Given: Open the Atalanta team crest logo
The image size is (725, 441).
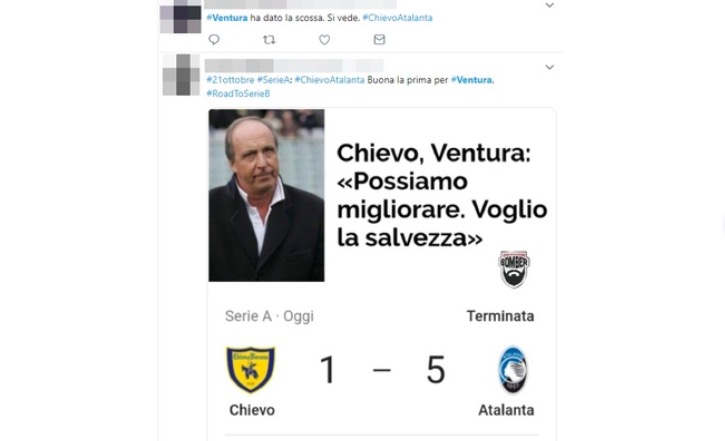Looking at the screenshot, I should point(513,370).
